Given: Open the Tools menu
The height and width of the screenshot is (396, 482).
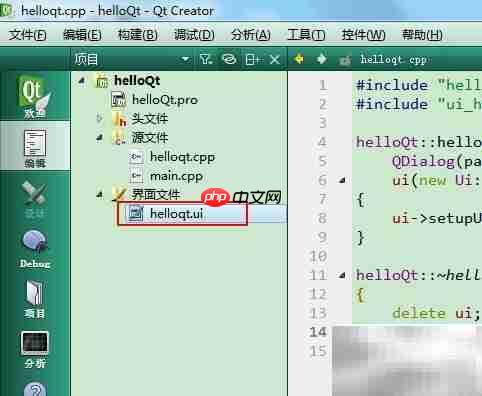Looking at the screenshot, I should (306, 35).
